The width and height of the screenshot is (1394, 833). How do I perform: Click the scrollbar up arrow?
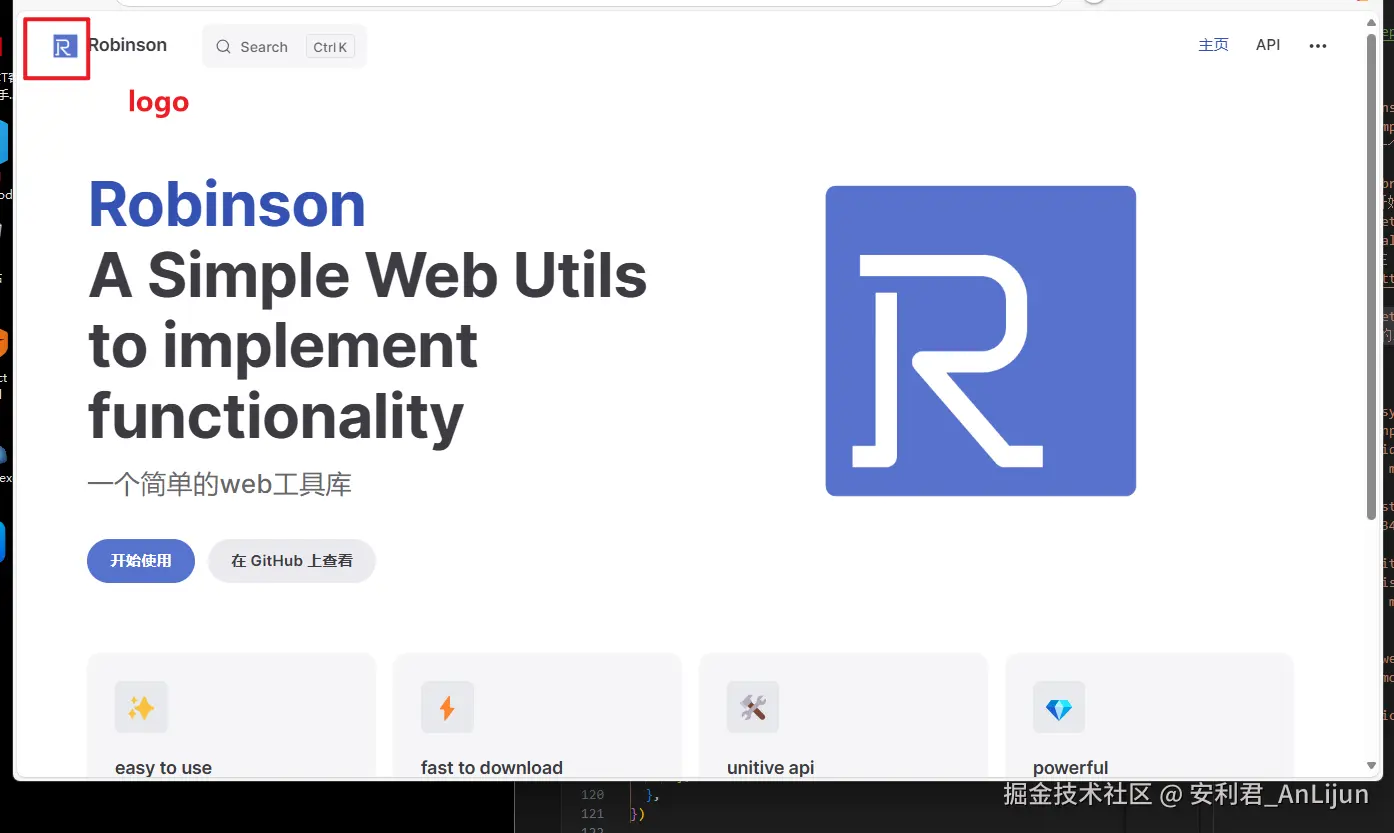pyautogui.click(x=1372, y=23)
